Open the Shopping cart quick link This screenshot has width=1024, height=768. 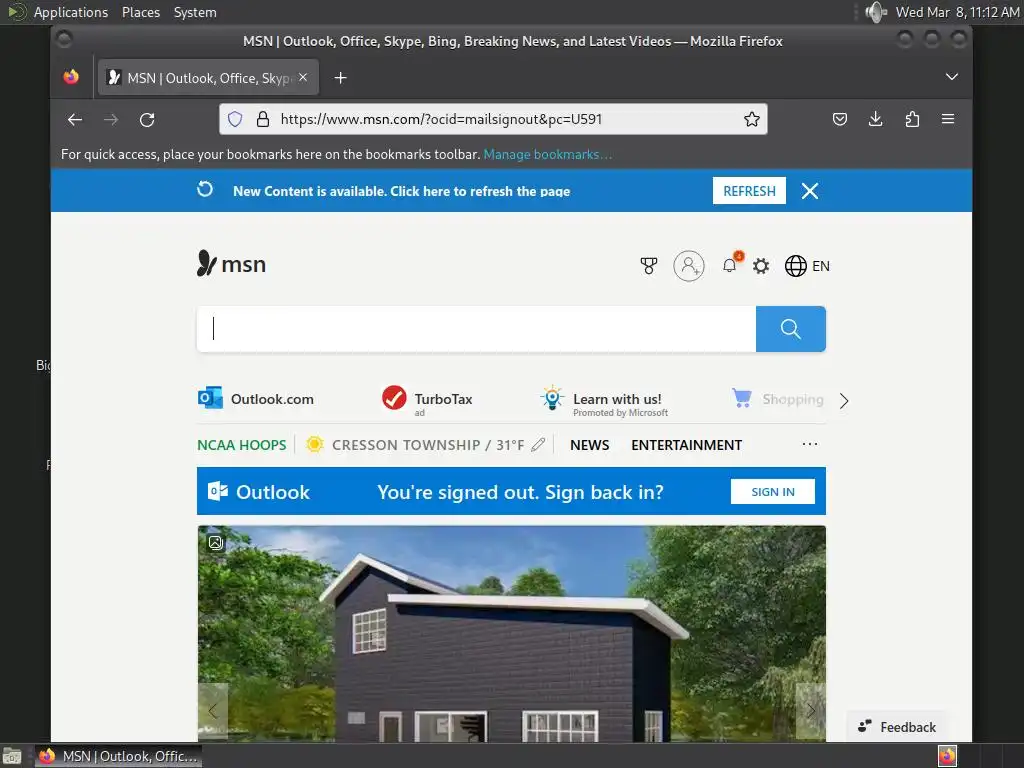pyautogui.click(x=778, y=398)
